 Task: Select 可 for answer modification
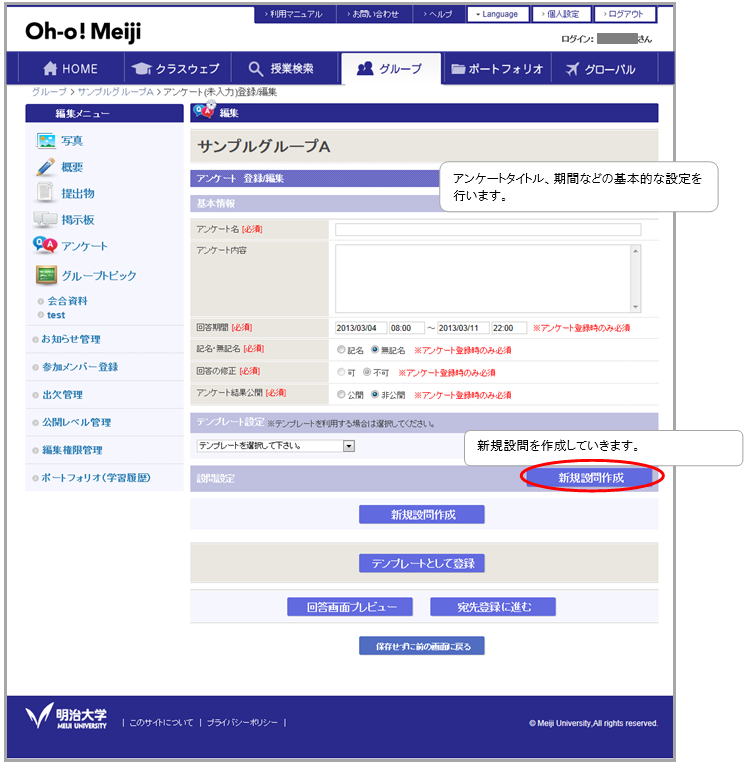click(341, 372)
